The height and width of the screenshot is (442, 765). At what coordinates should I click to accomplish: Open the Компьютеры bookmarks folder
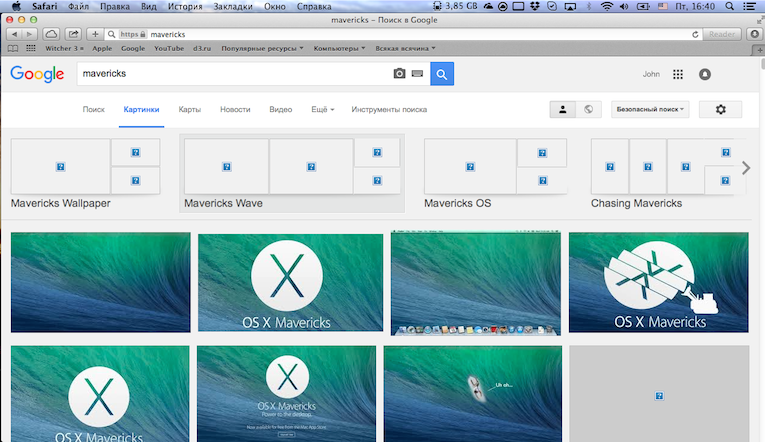pyautogui.click(x=339, y=48)
